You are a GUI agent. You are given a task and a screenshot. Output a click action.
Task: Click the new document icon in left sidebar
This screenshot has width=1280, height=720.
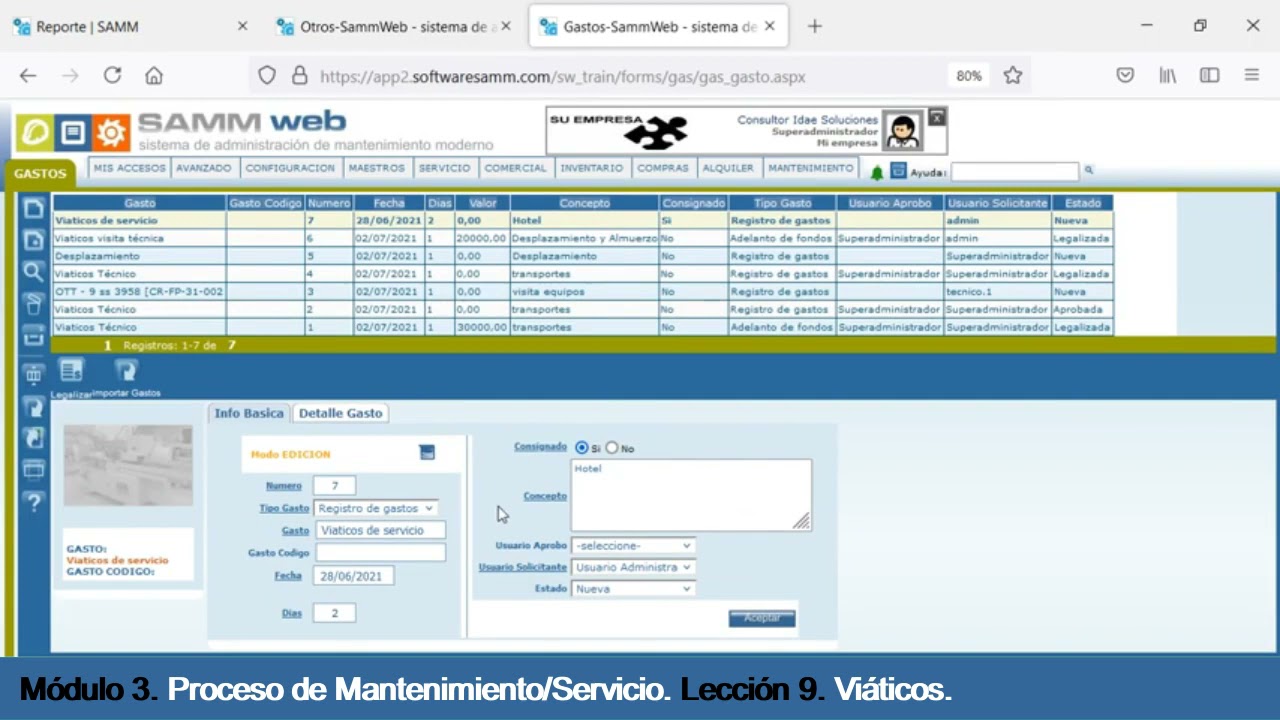pyautogui.click(x=33, y=208)
